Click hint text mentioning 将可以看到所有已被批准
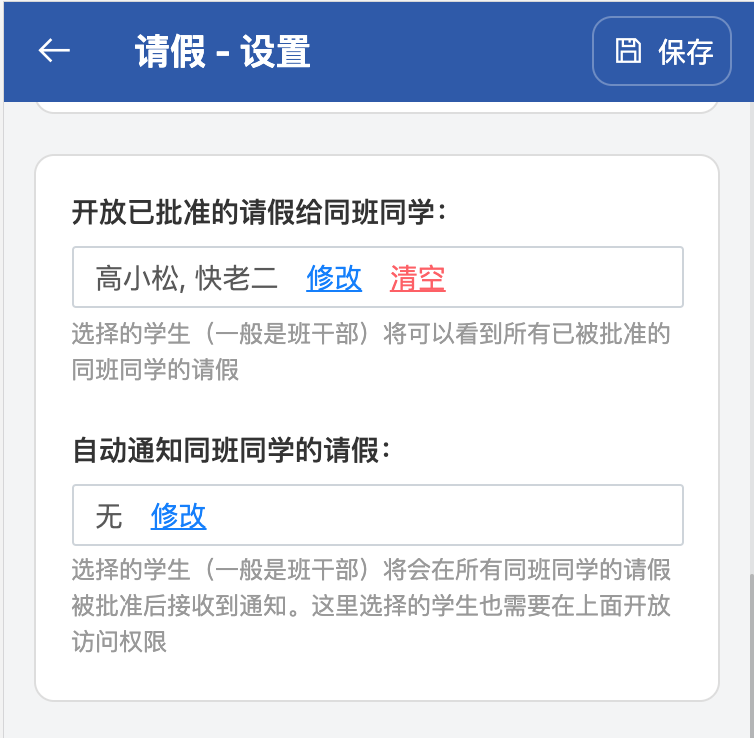The image size is (754, 738). point(370,333)
